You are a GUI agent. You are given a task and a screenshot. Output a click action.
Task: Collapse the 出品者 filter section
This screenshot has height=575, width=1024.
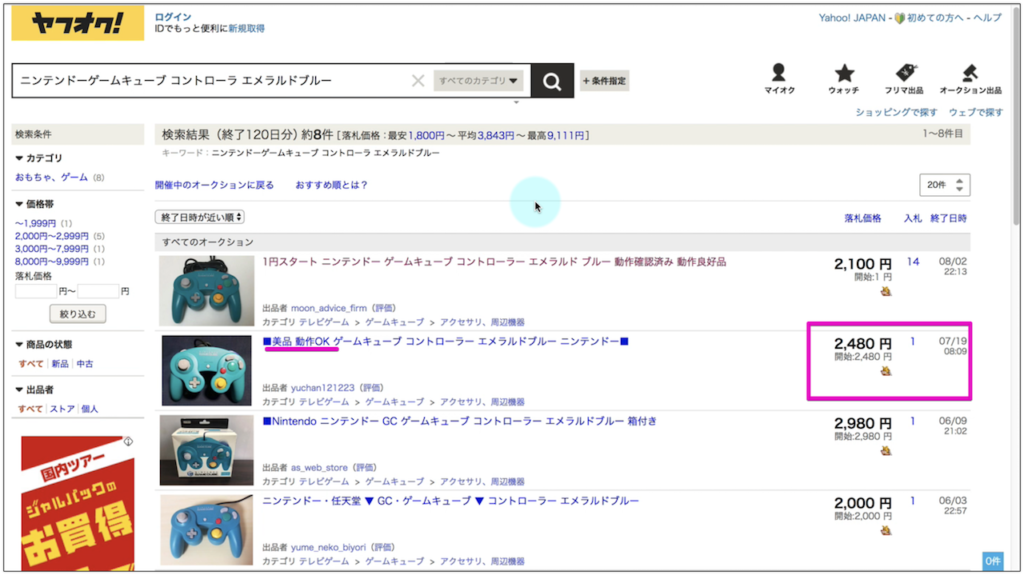coord(34,389)
